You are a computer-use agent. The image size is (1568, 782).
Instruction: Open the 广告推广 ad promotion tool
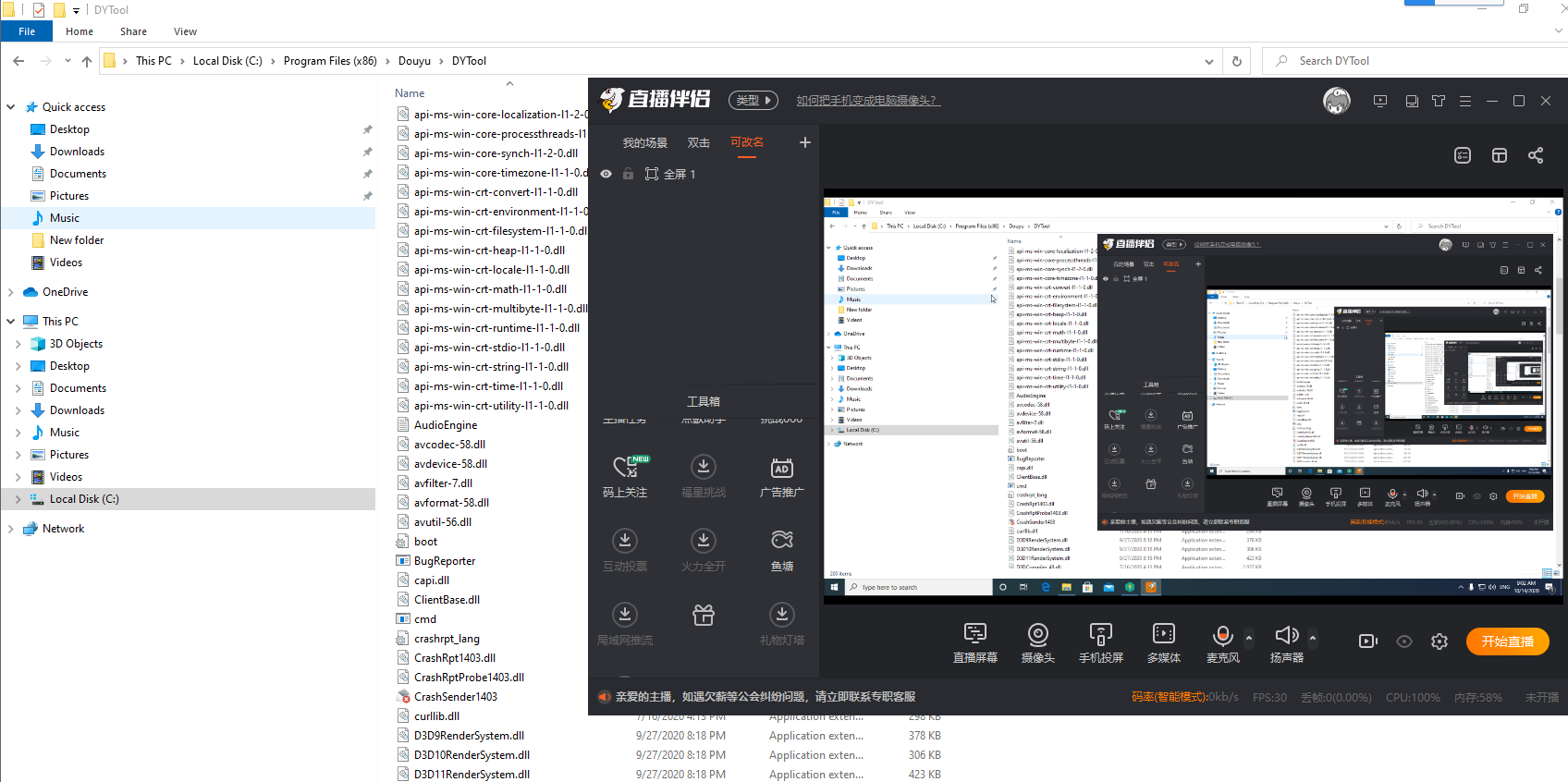pos(782,476)
